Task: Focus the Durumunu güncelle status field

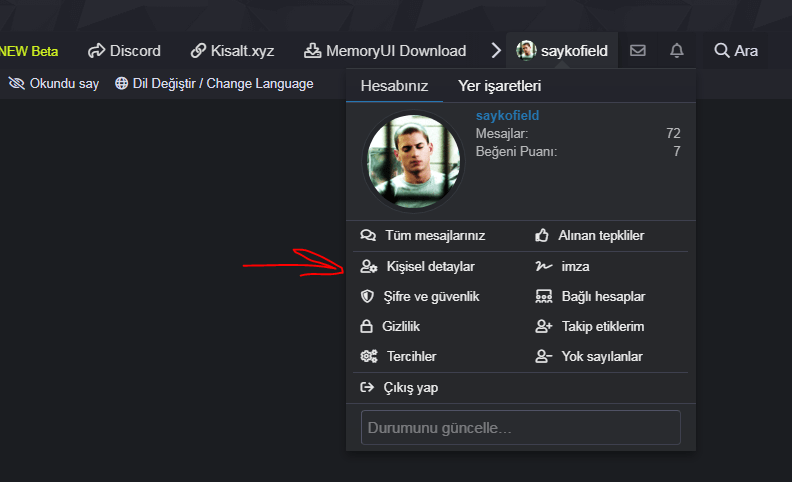Action: [x=521, y=427]
